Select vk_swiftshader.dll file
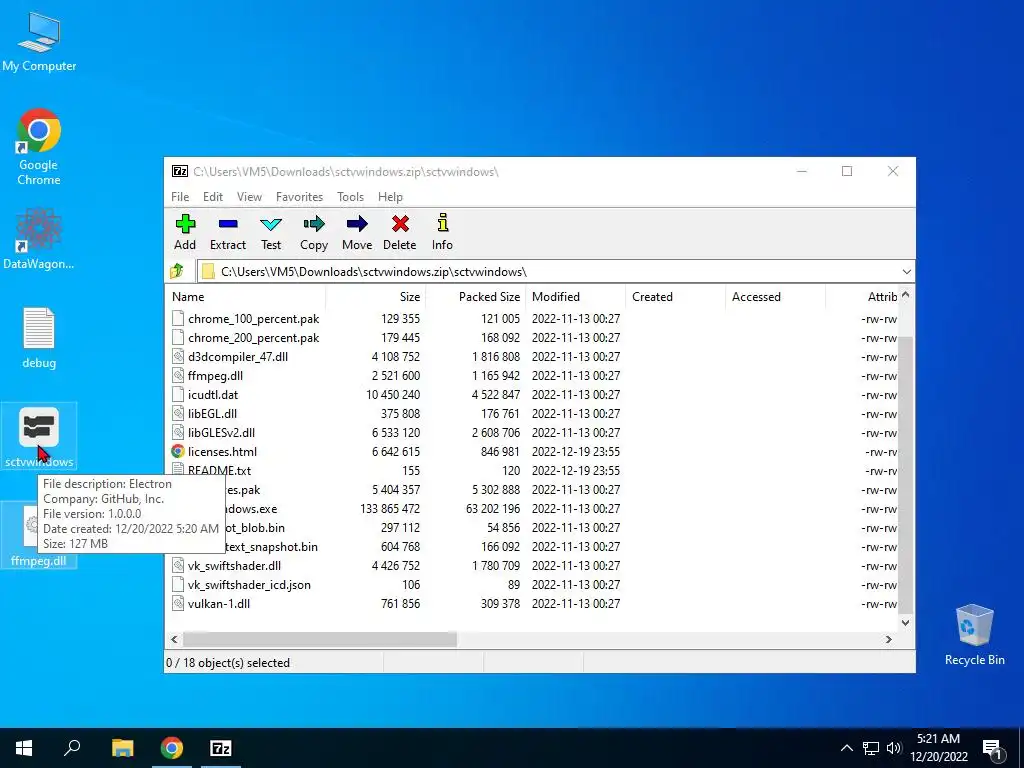The height and width of the screenshot is (768, 1024). click(x=234, y=566)
